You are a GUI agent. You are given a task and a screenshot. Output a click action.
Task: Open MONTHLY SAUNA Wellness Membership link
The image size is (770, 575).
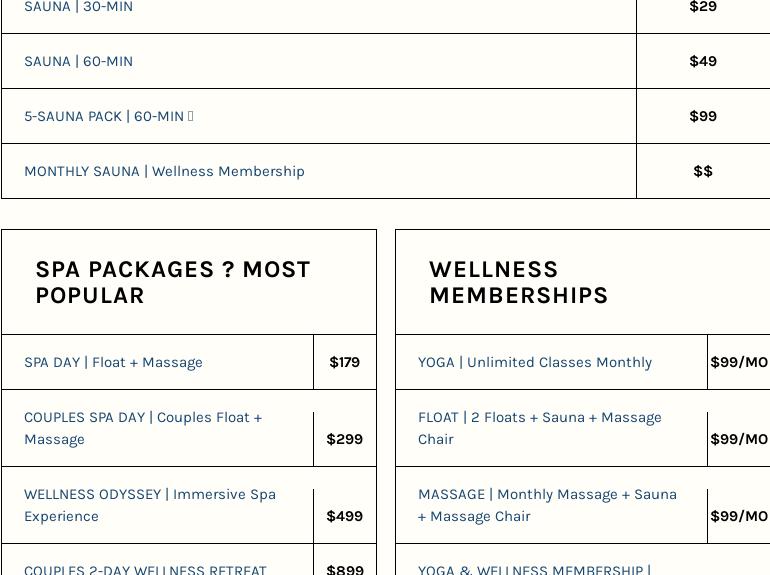164,171
